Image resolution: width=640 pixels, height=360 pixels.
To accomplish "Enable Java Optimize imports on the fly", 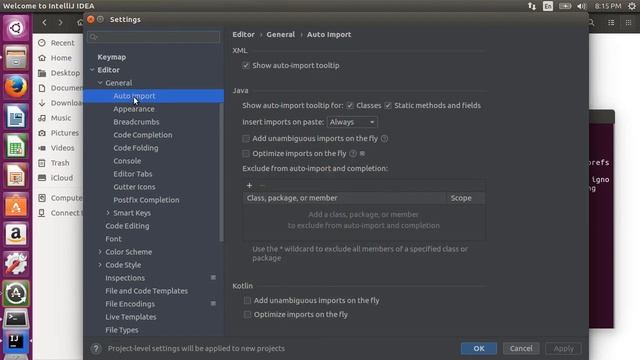I will [246, 153].
